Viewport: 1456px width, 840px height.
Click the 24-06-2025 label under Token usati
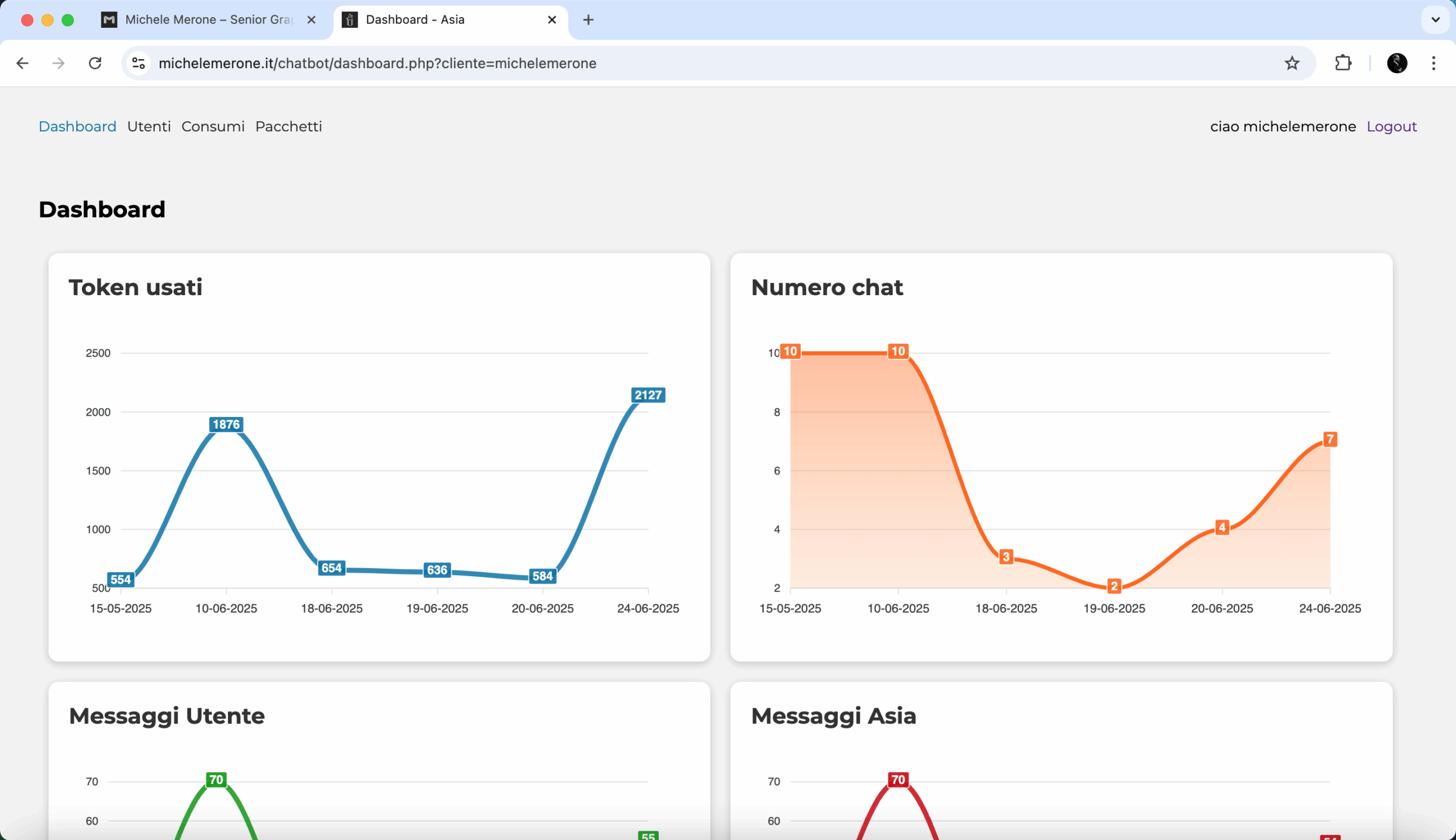tap(648, 609)
